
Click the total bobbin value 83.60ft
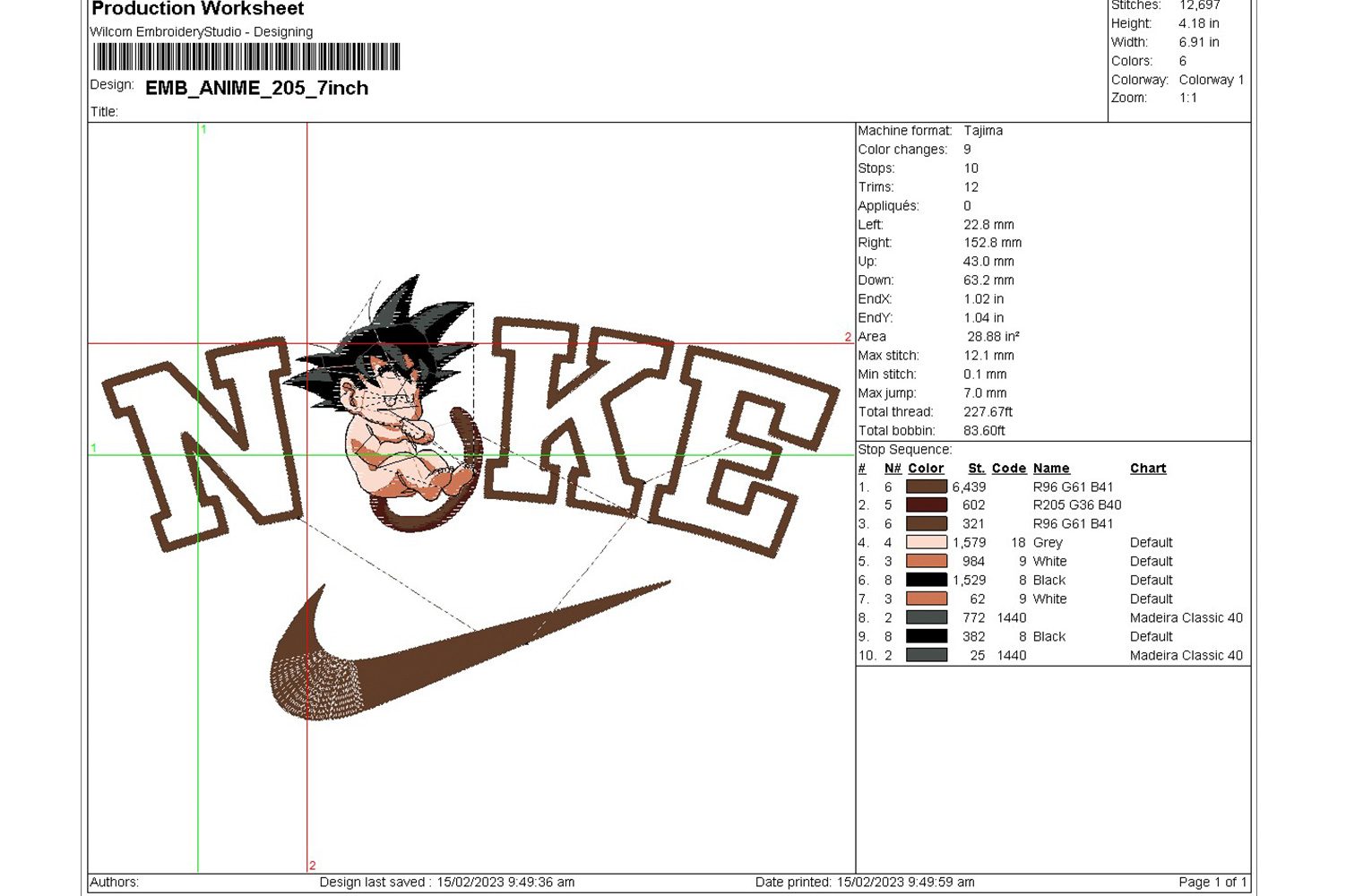[x=985, y=431]
